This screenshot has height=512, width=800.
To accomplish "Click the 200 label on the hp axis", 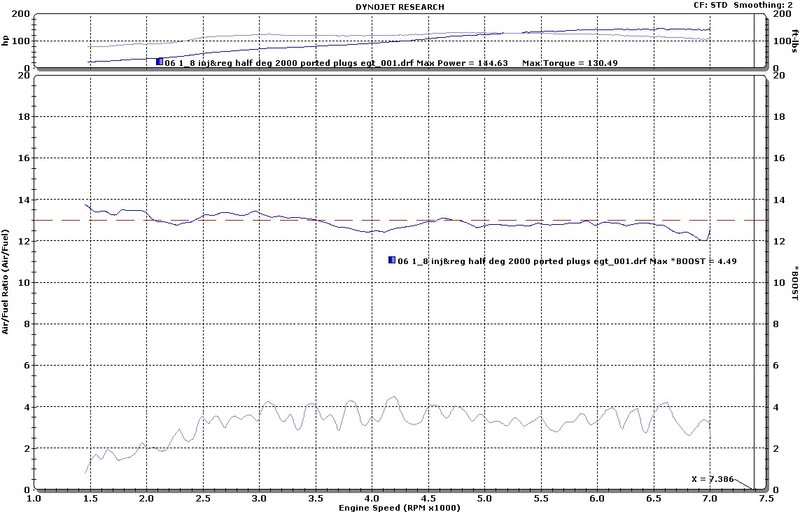I will click(20, 14).
